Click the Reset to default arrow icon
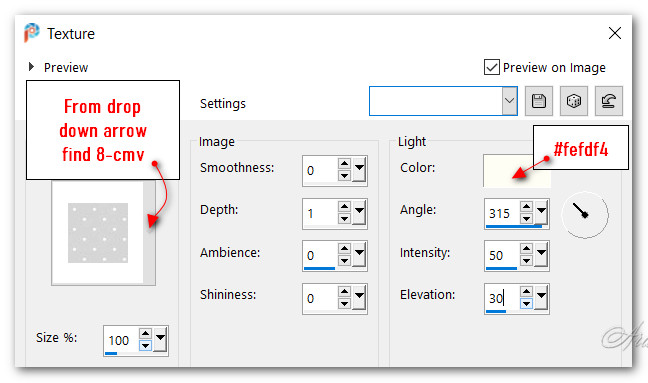The width and height of the screenshot is (648, 383). (x=609, y=101)
